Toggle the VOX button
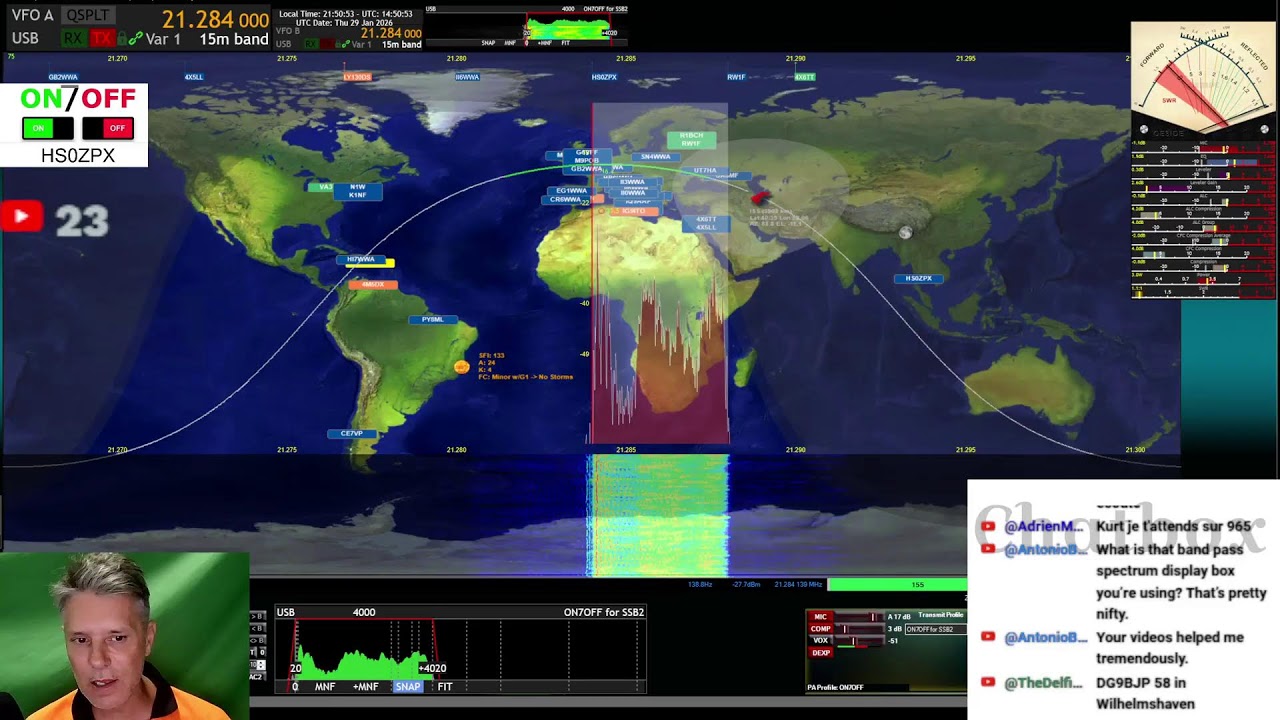The image size is (1280, 720). (821, 640)
